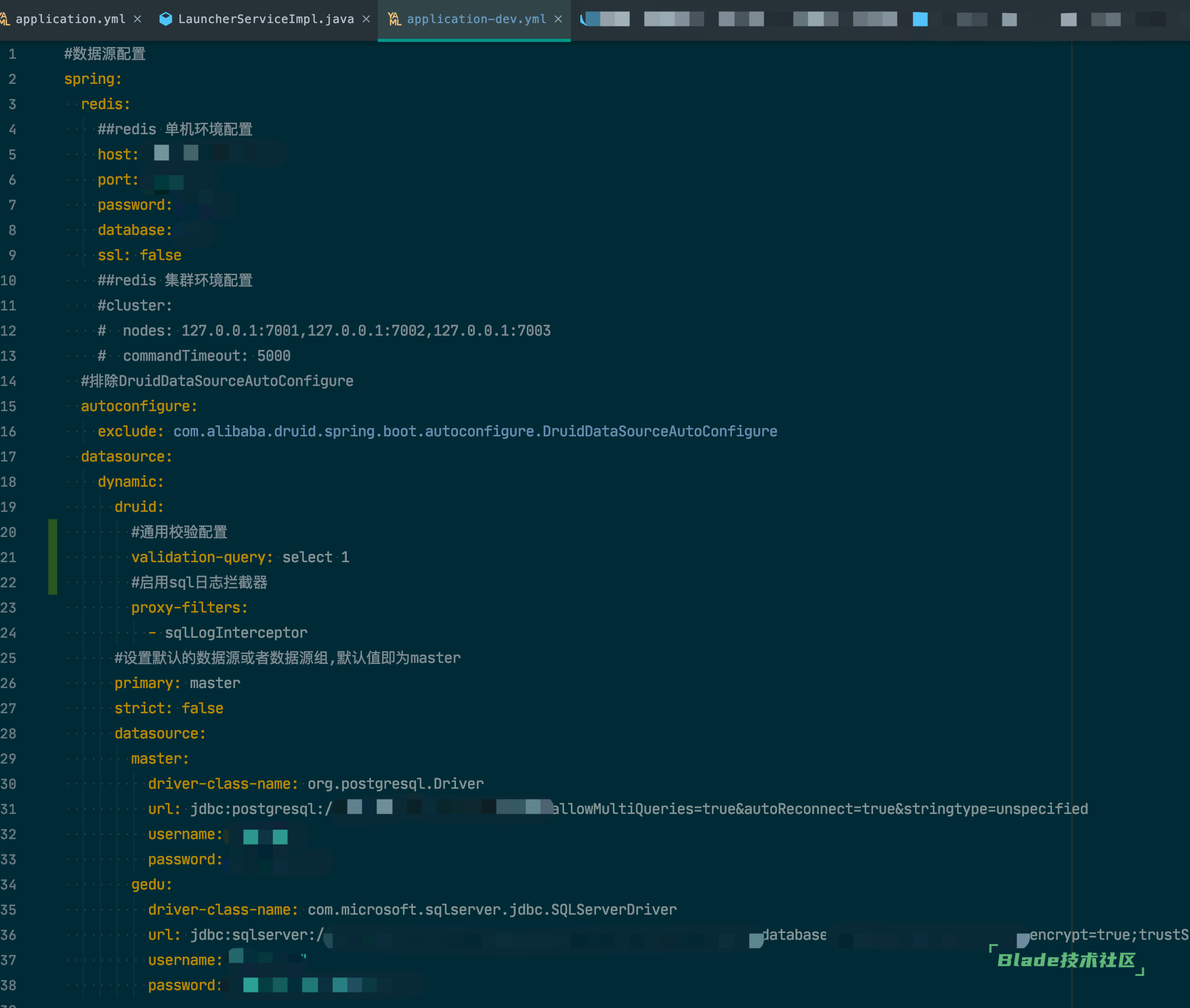Click the '#cluster:' comment line
This screenshot has width=1190, height=1008.
tap(135, 305)
